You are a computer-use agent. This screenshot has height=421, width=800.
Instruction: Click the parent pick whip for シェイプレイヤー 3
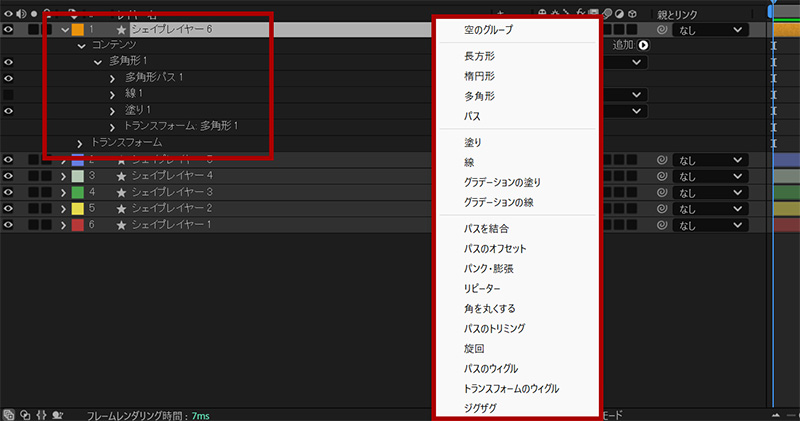pyautogui.click(x=662, y=192)
